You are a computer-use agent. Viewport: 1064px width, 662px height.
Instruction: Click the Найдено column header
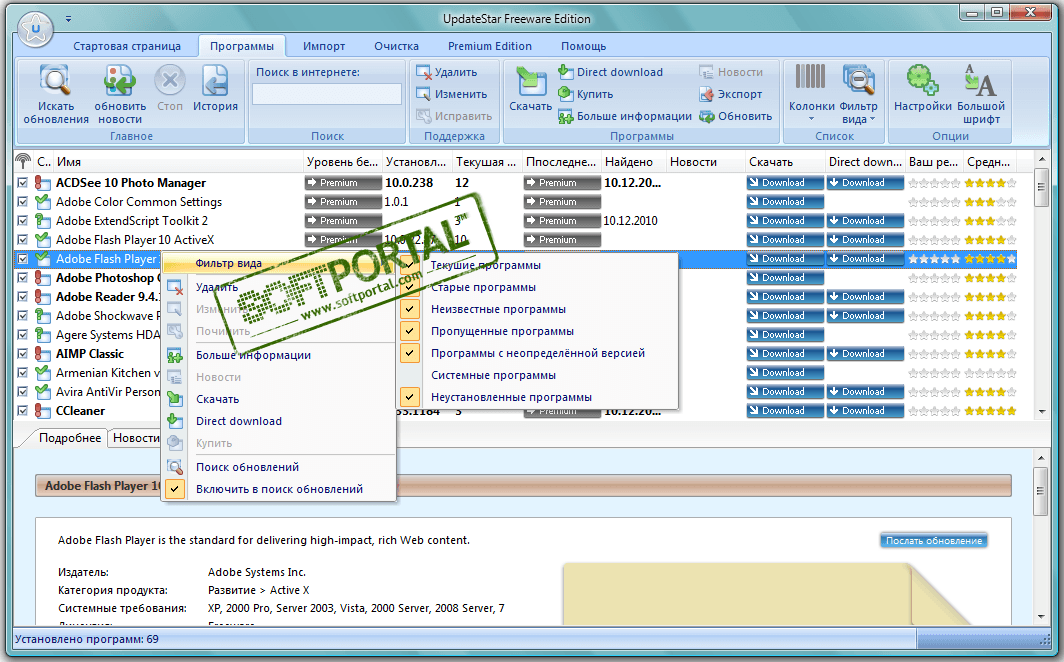click(x=634, y=161)
